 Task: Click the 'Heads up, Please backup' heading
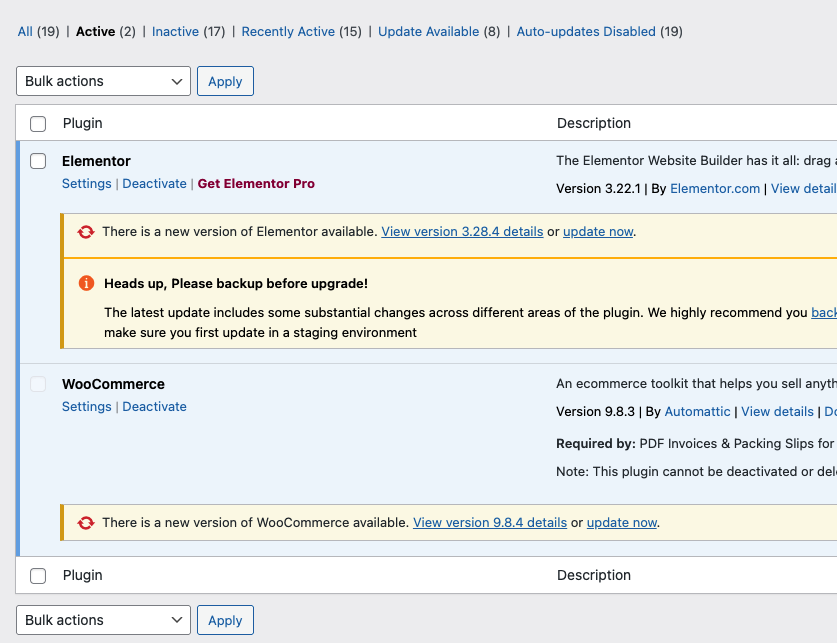tap(236, 283)
